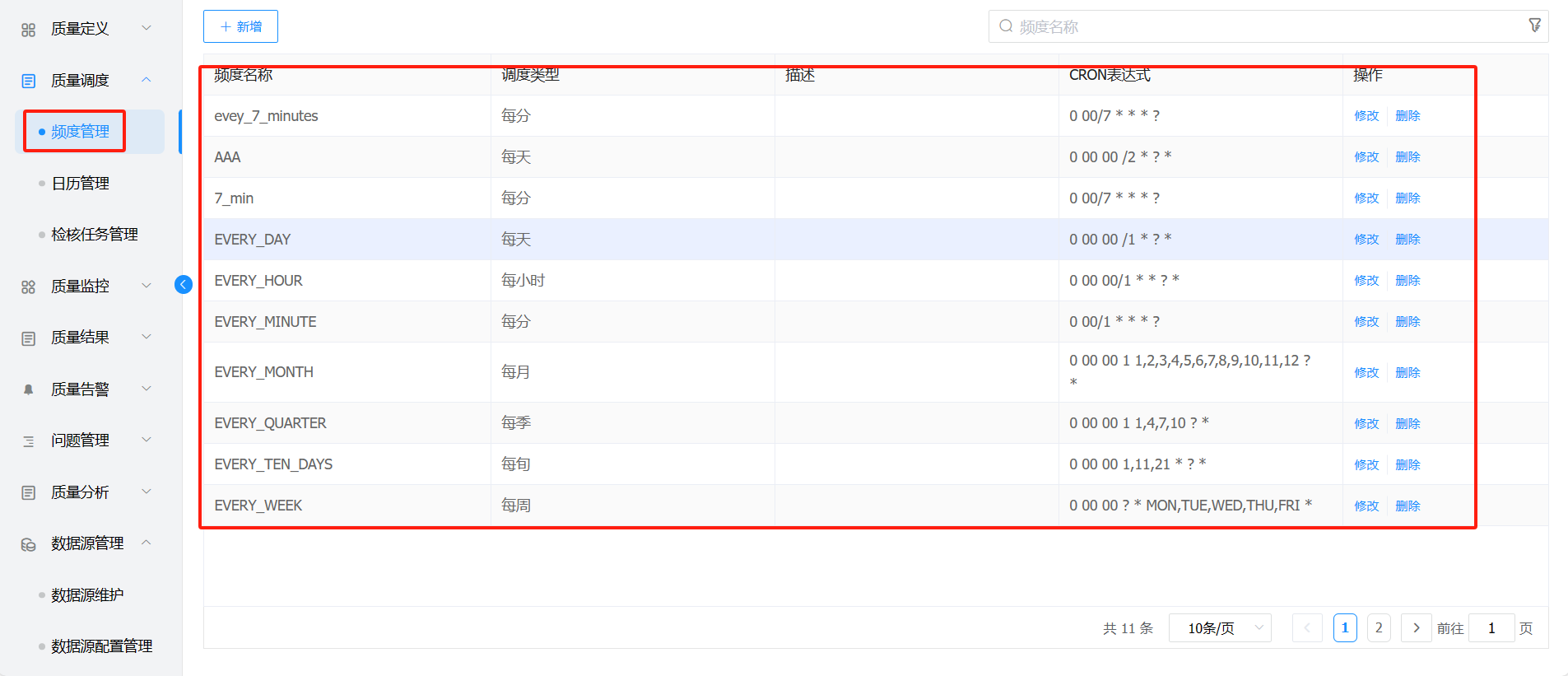Click the 数据源管理 database icon
The height and width of the screenshot is (676, 1568).
point(29,544)
